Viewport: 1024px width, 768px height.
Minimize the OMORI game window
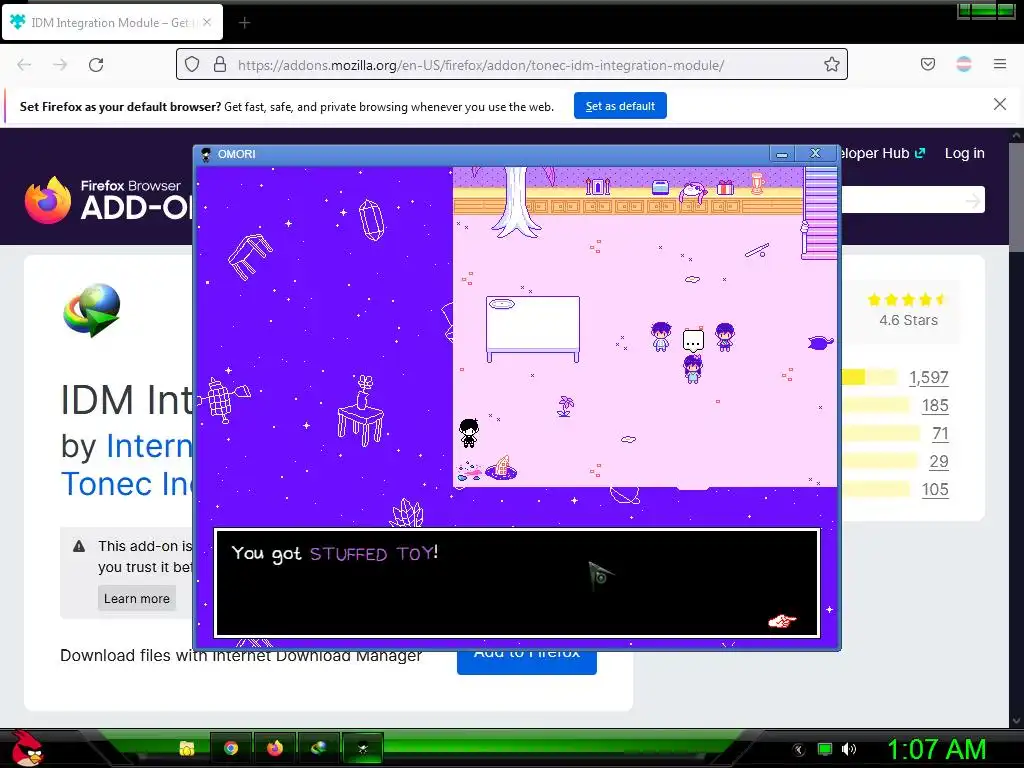tap(782, 153)
